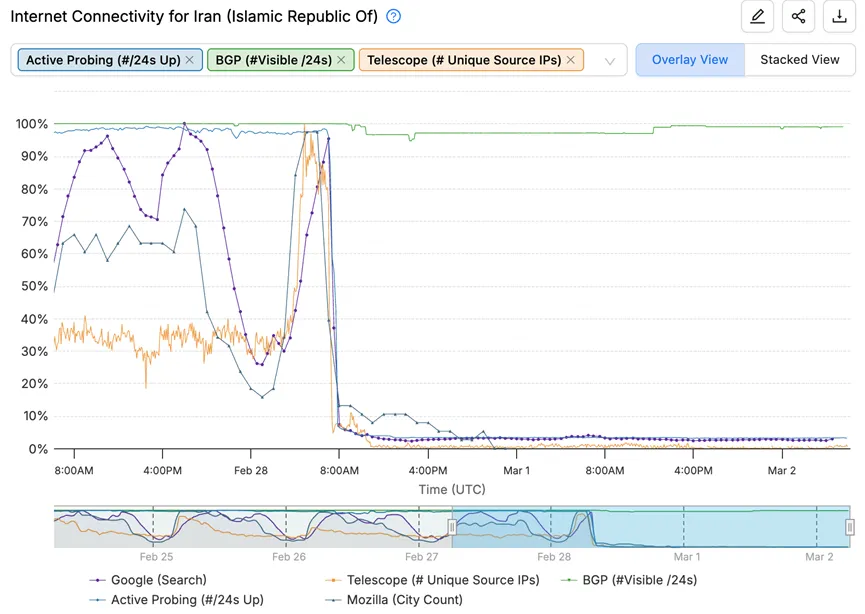Click the Active Probing tag label
The height and width of the screenshot is (614, 865).
click(103, 60)
